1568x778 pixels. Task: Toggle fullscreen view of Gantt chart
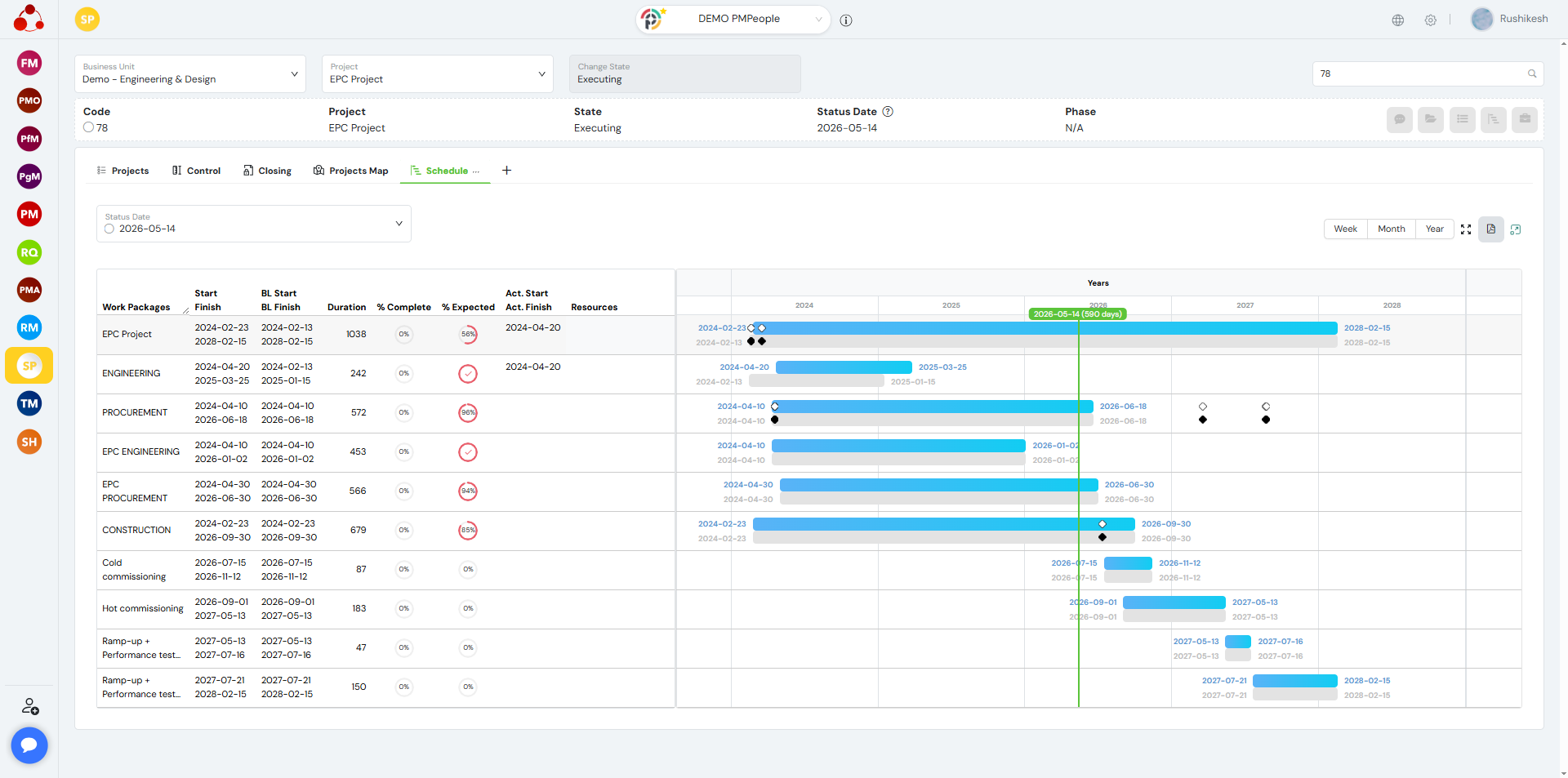tap(1466, 229)
